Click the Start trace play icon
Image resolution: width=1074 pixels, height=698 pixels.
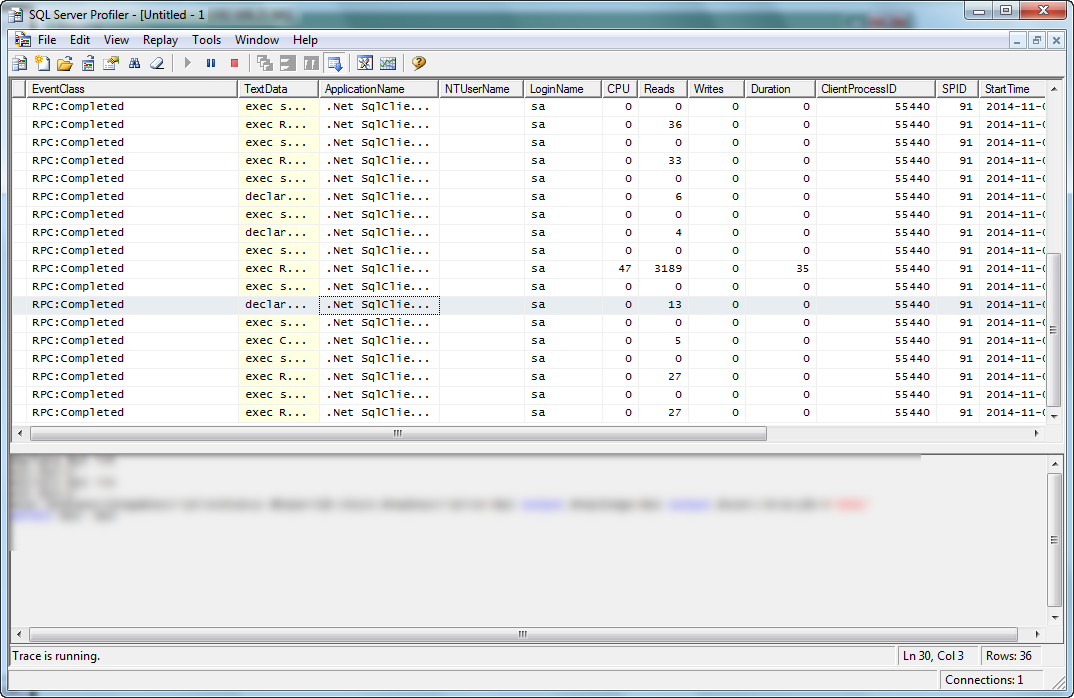coord(188,63)
